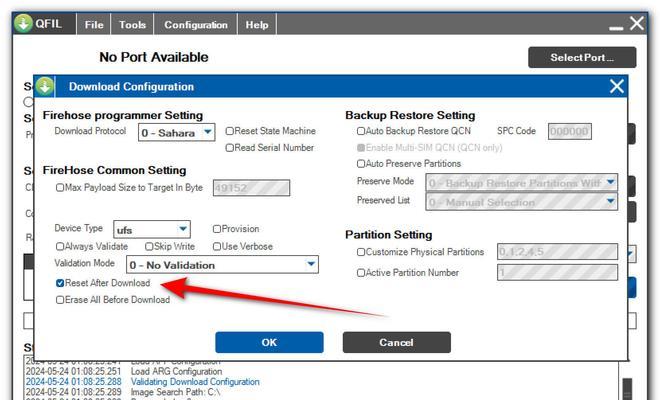Toggle the Skip Write checkbox

pos(149,246)
